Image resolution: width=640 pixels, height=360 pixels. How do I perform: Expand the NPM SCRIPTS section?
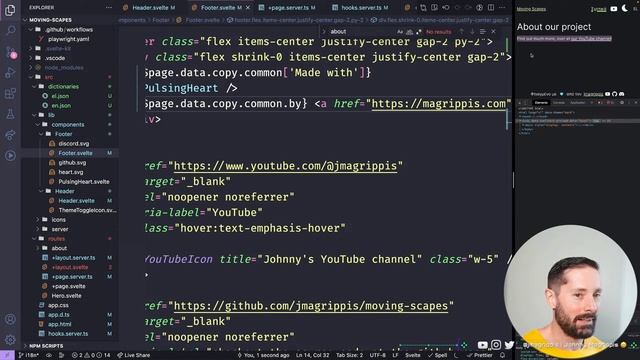point(46,346)
